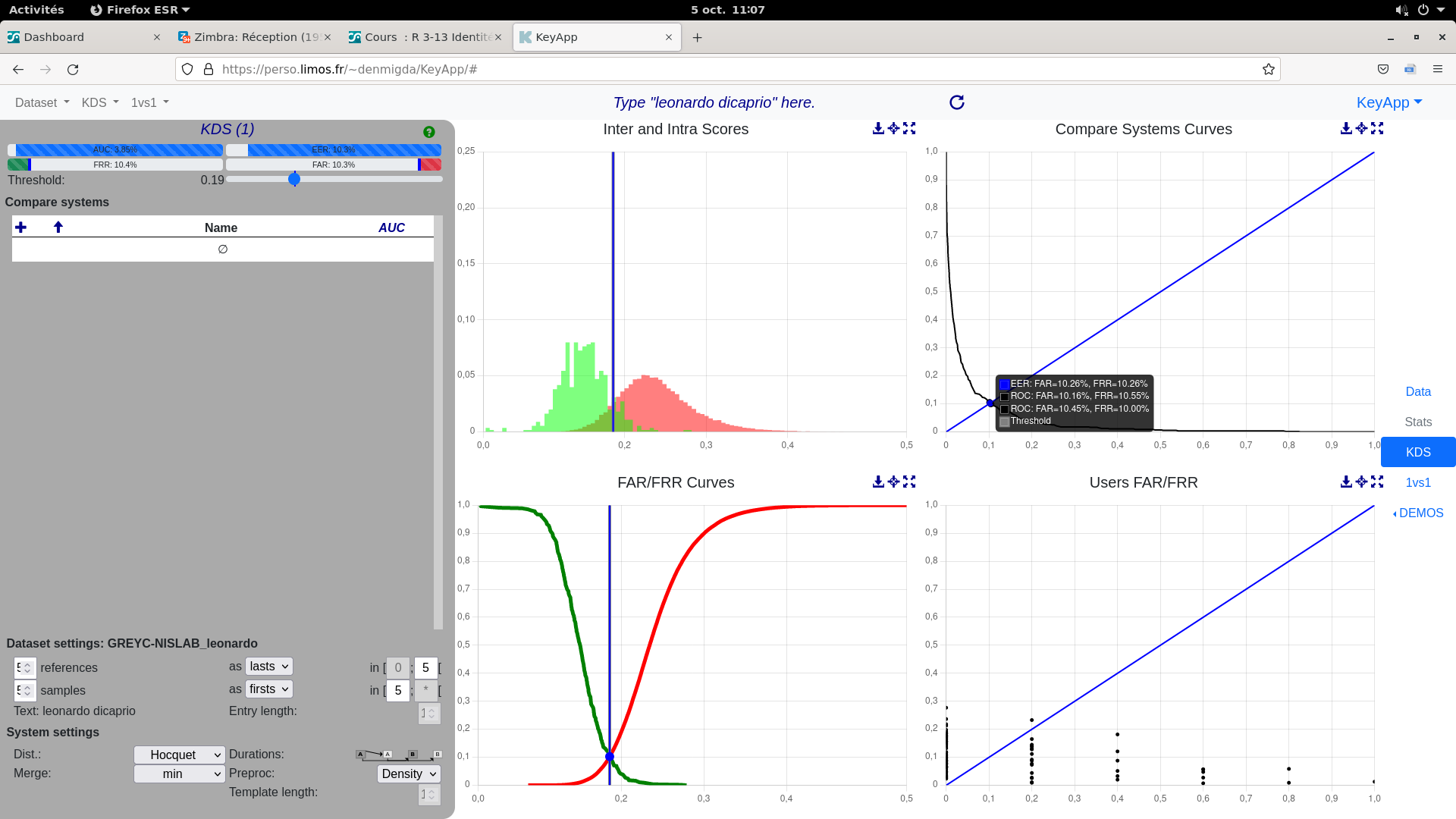This screenshot has width=1456, height=819.
Task: Upload a system with the up-arrow icon
Action: [58, 227]
